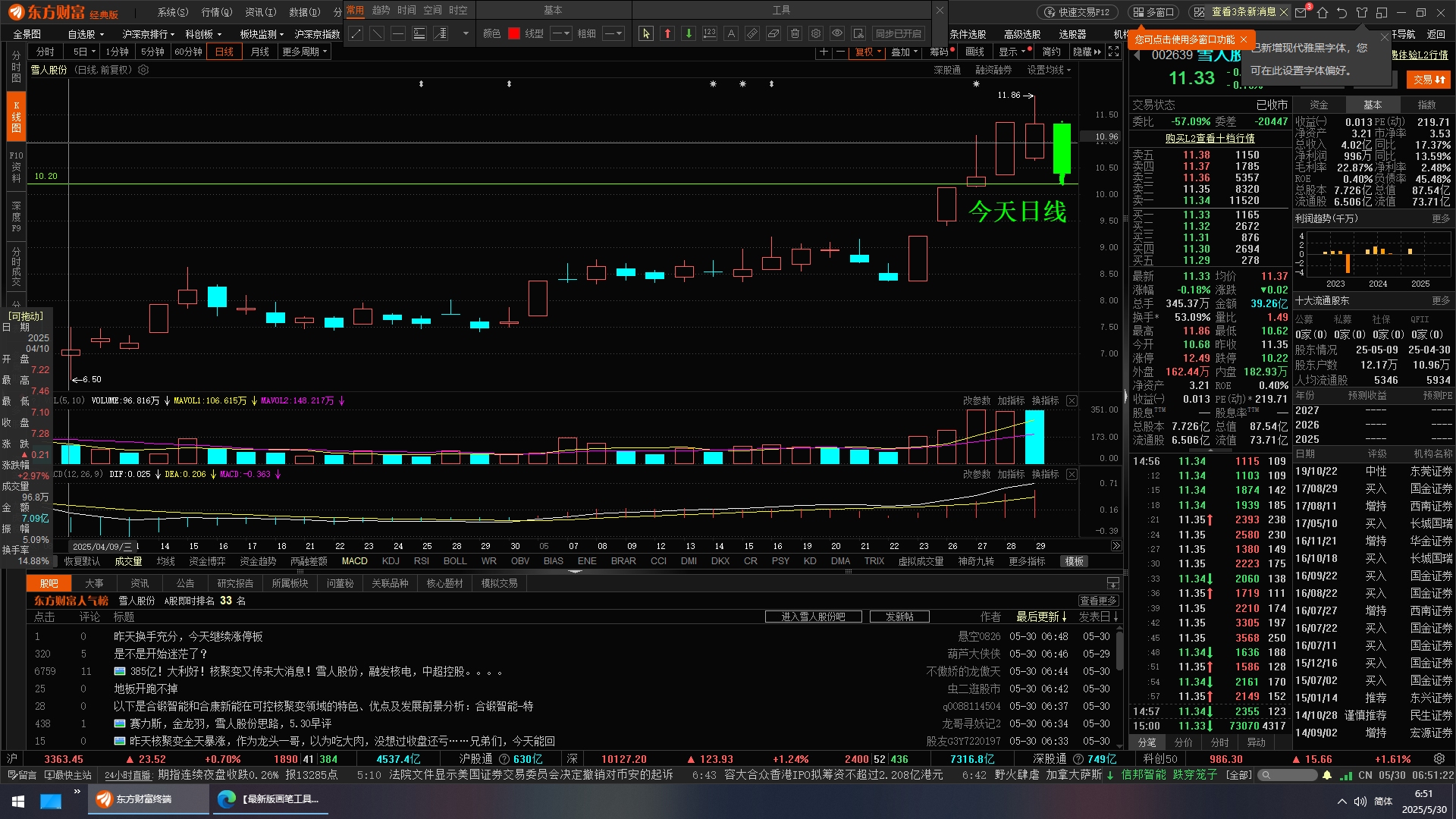Open settings gear beside 雪人股份 chart title

(x=143, y=70)
